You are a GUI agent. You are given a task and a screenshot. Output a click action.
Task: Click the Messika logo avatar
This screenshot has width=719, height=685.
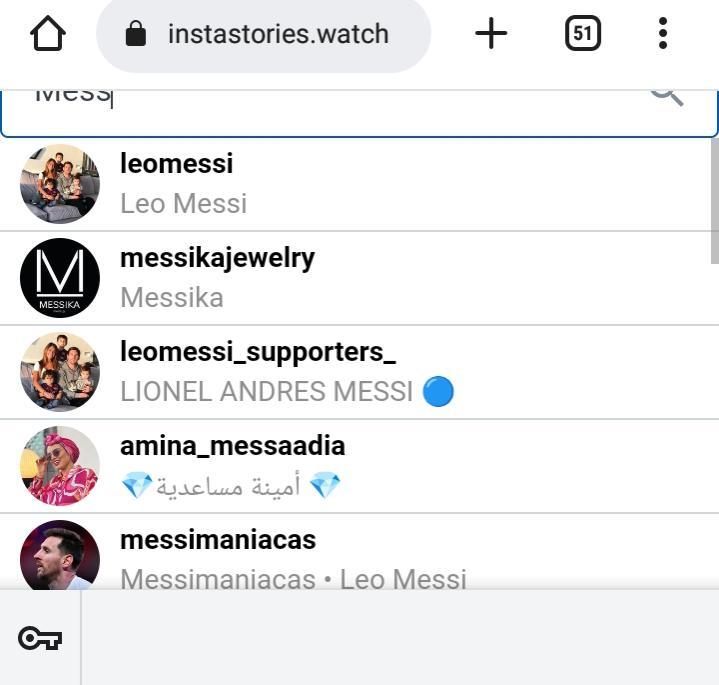pyautogui.click(x=60, y=277)
